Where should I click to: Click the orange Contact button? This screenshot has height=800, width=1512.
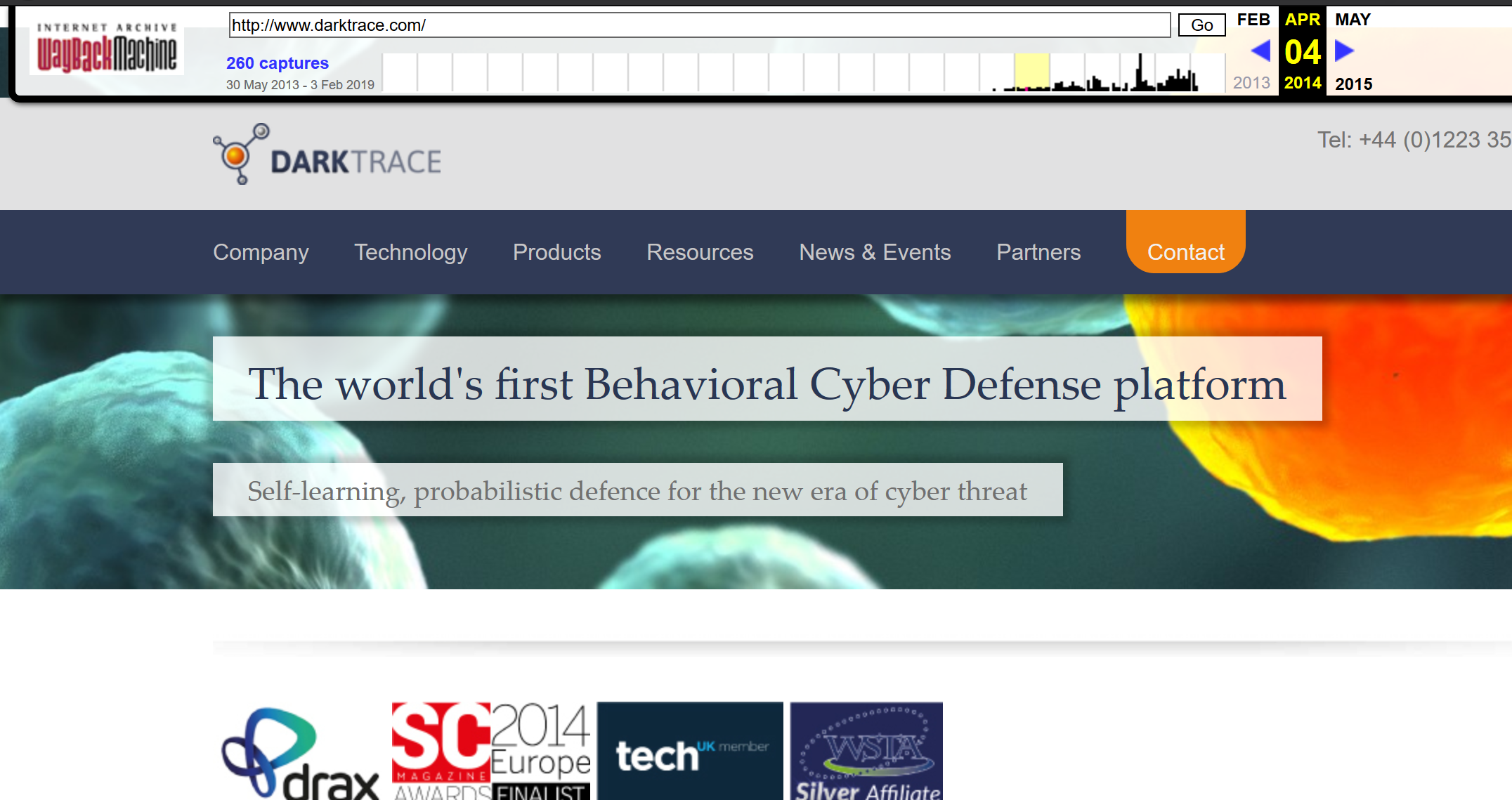pos(1185,251)
